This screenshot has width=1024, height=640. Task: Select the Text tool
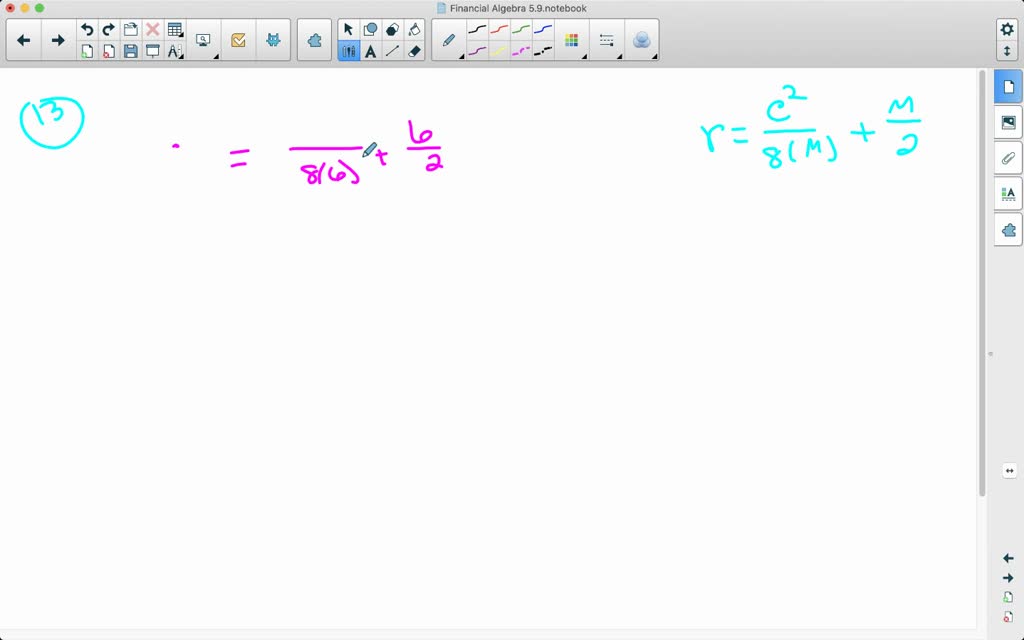click(370, 50)
